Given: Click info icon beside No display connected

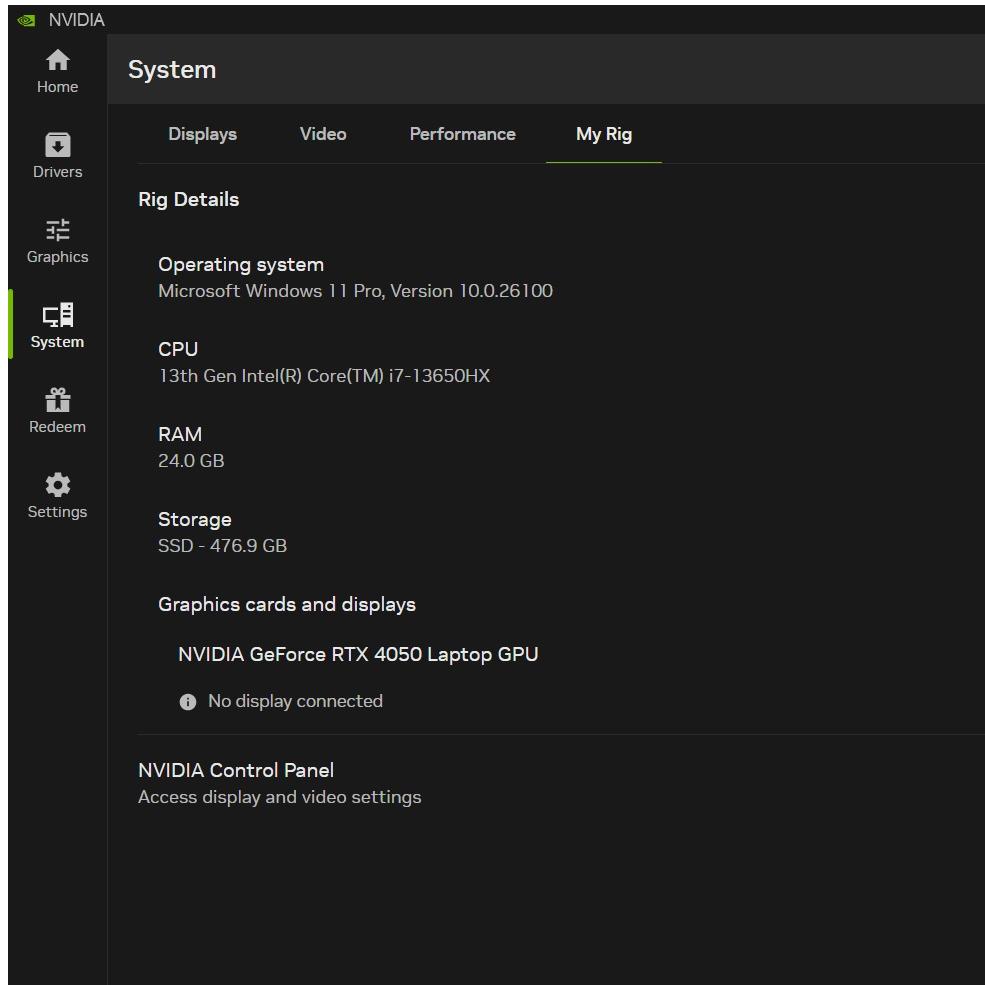Looking at the screenshot, I should [x=188, y=702].
